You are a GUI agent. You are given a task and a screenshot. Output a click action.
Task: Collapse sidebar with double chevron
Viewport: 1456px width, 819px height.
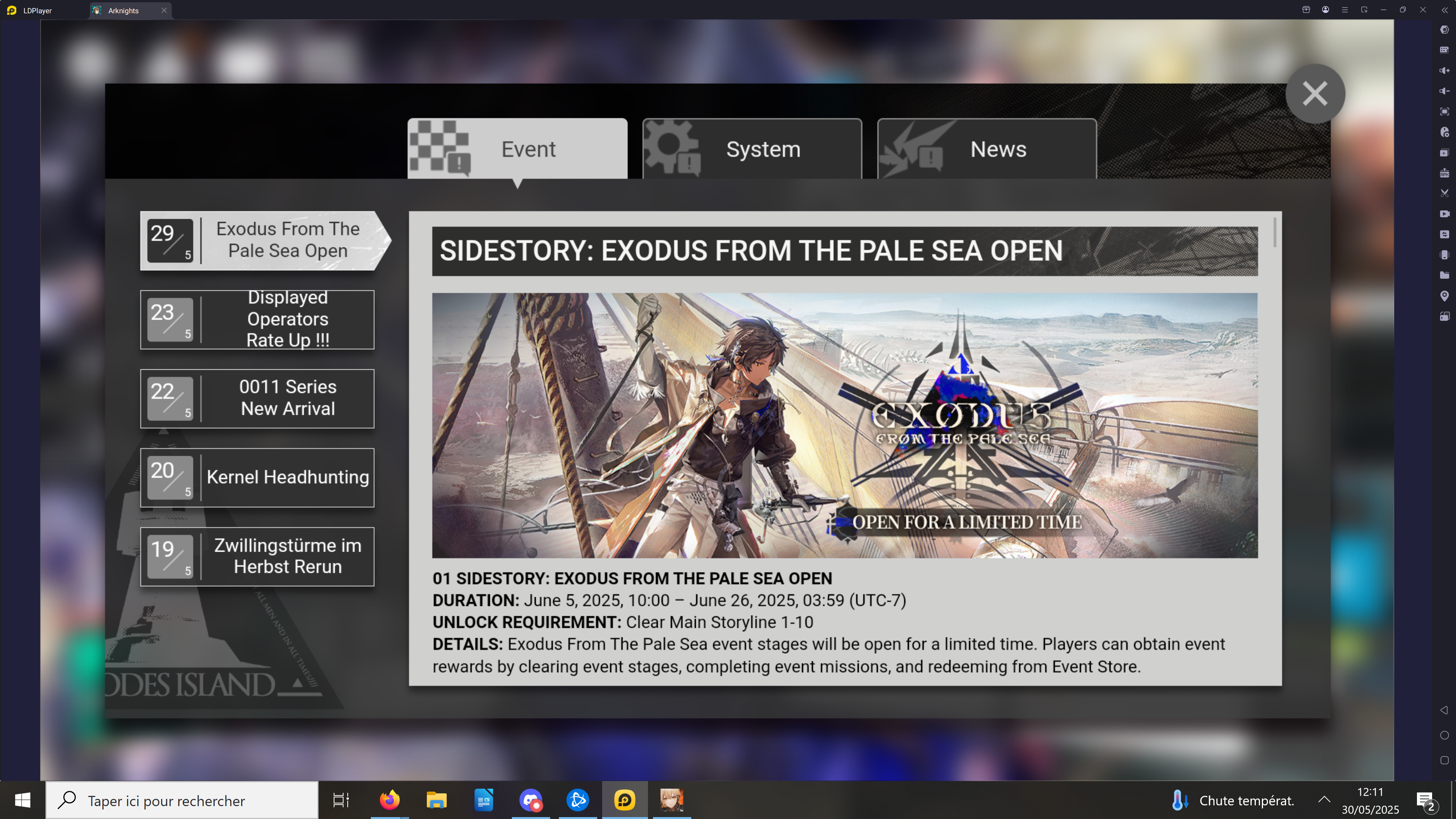pyautogui.click(x=1444, y=10)
